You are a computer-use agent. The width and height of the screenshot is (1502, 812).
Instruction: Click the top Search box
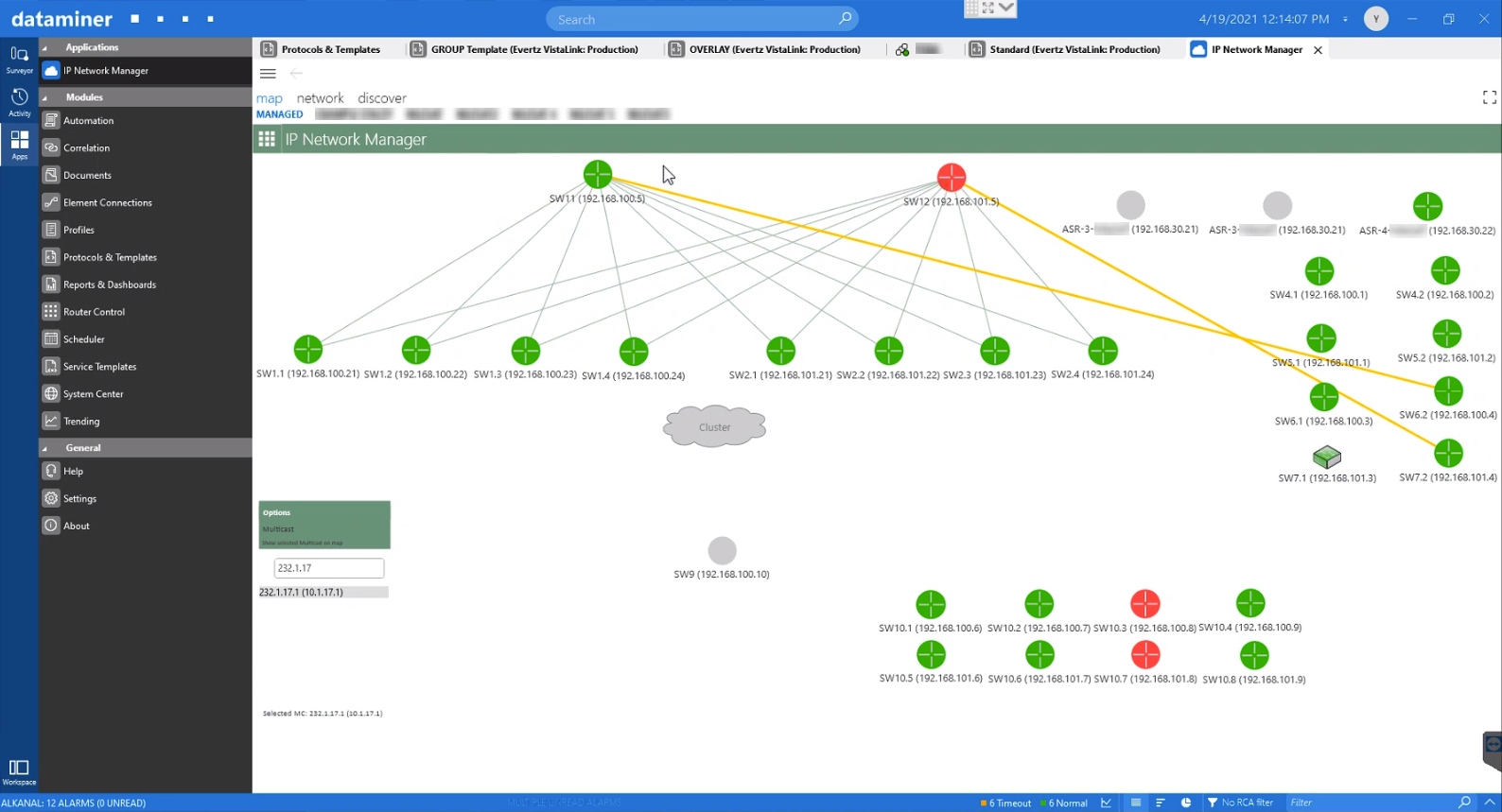[x=702, y=19]
